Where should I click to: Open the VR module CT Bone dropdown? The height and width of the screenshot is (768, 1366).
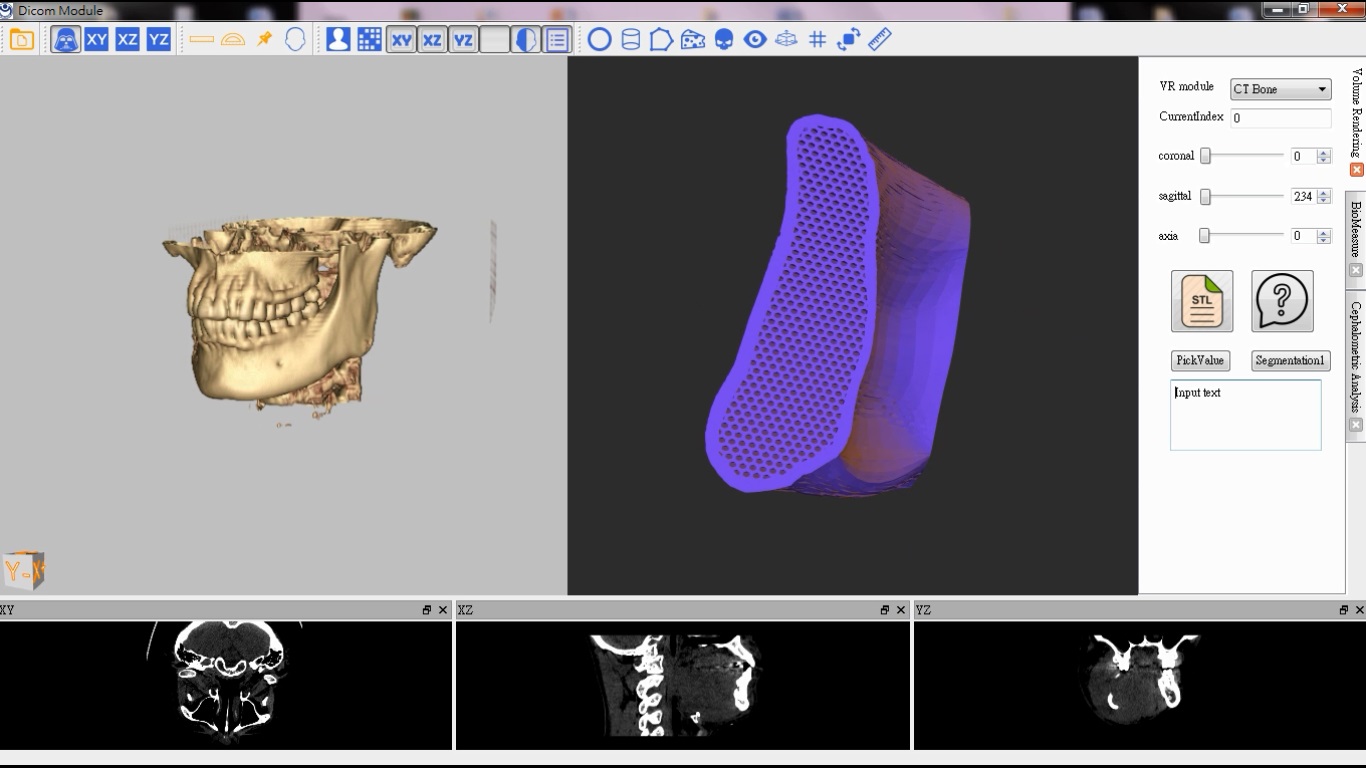coord(1280,89)
